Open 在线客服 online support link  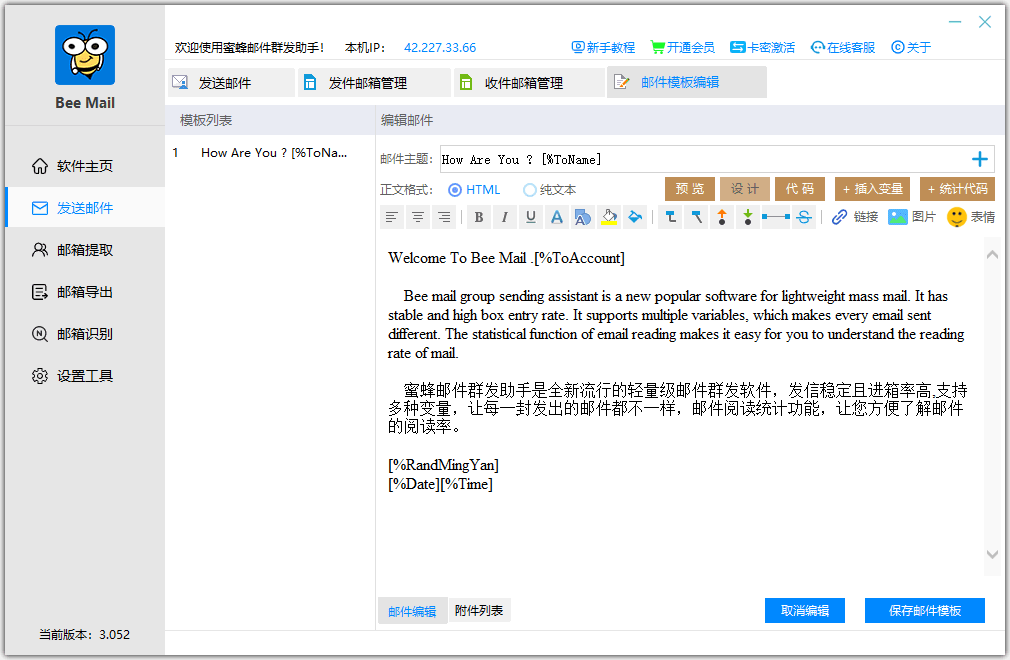click(843, 48)
